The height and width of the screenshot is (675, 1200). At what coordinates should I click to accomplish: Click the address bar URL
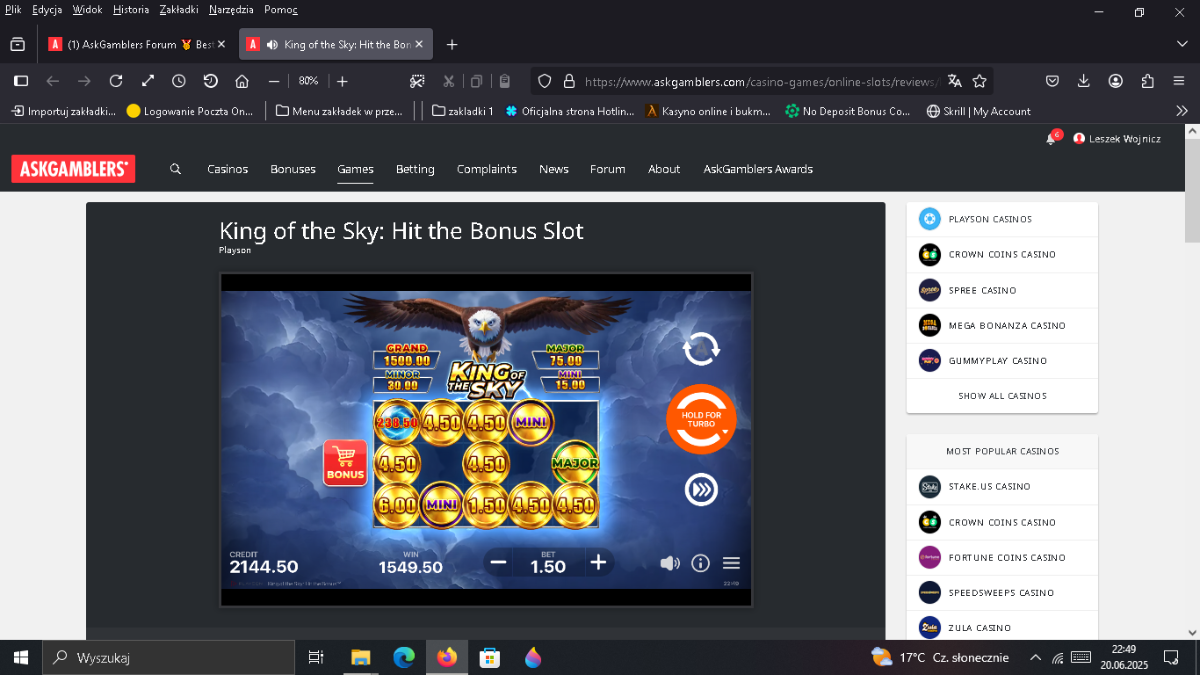[x=760, y=82]
